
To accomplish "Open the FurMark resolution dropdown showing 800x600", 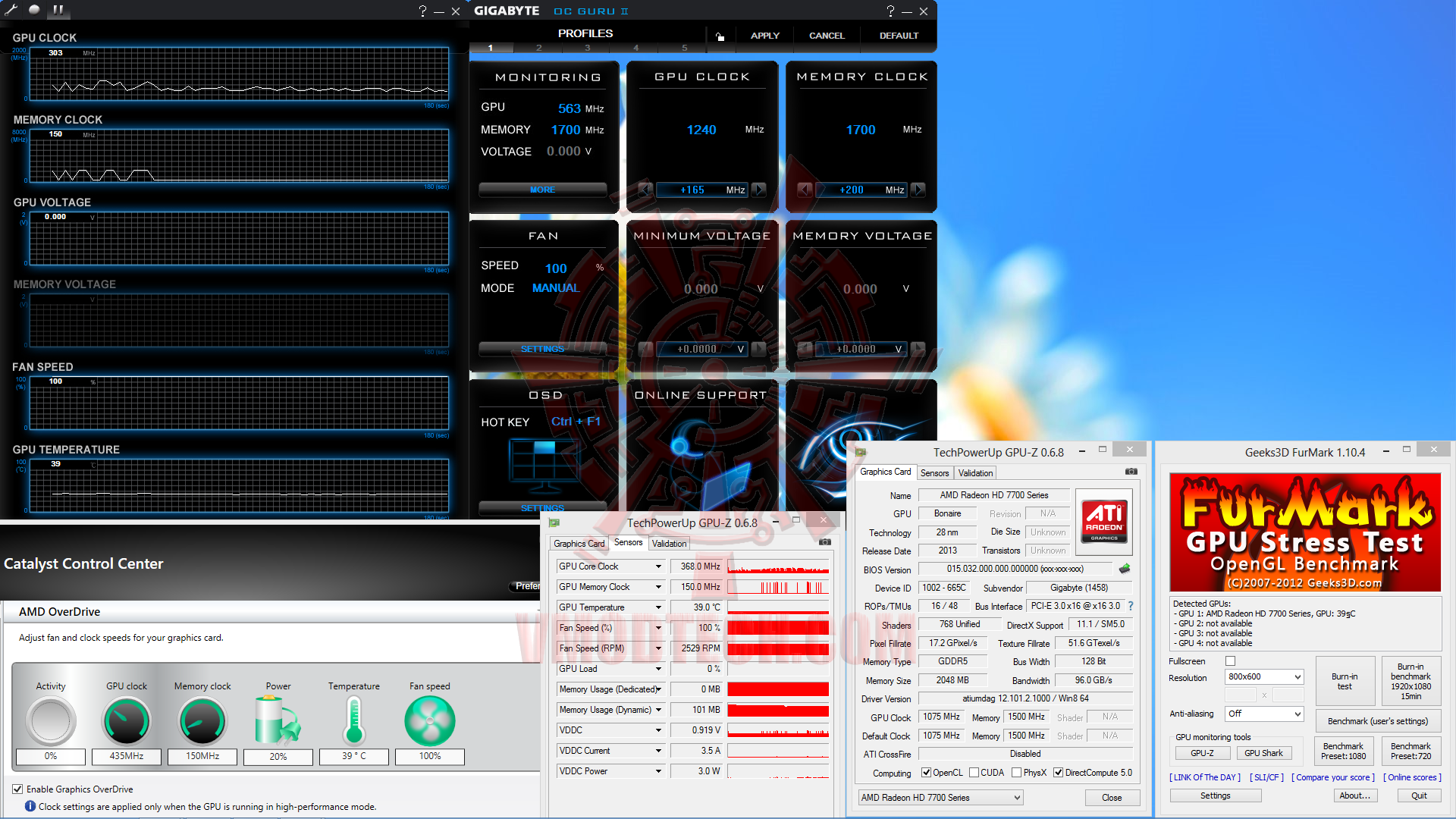I will pyautogui.click(x=1263, y=676).
